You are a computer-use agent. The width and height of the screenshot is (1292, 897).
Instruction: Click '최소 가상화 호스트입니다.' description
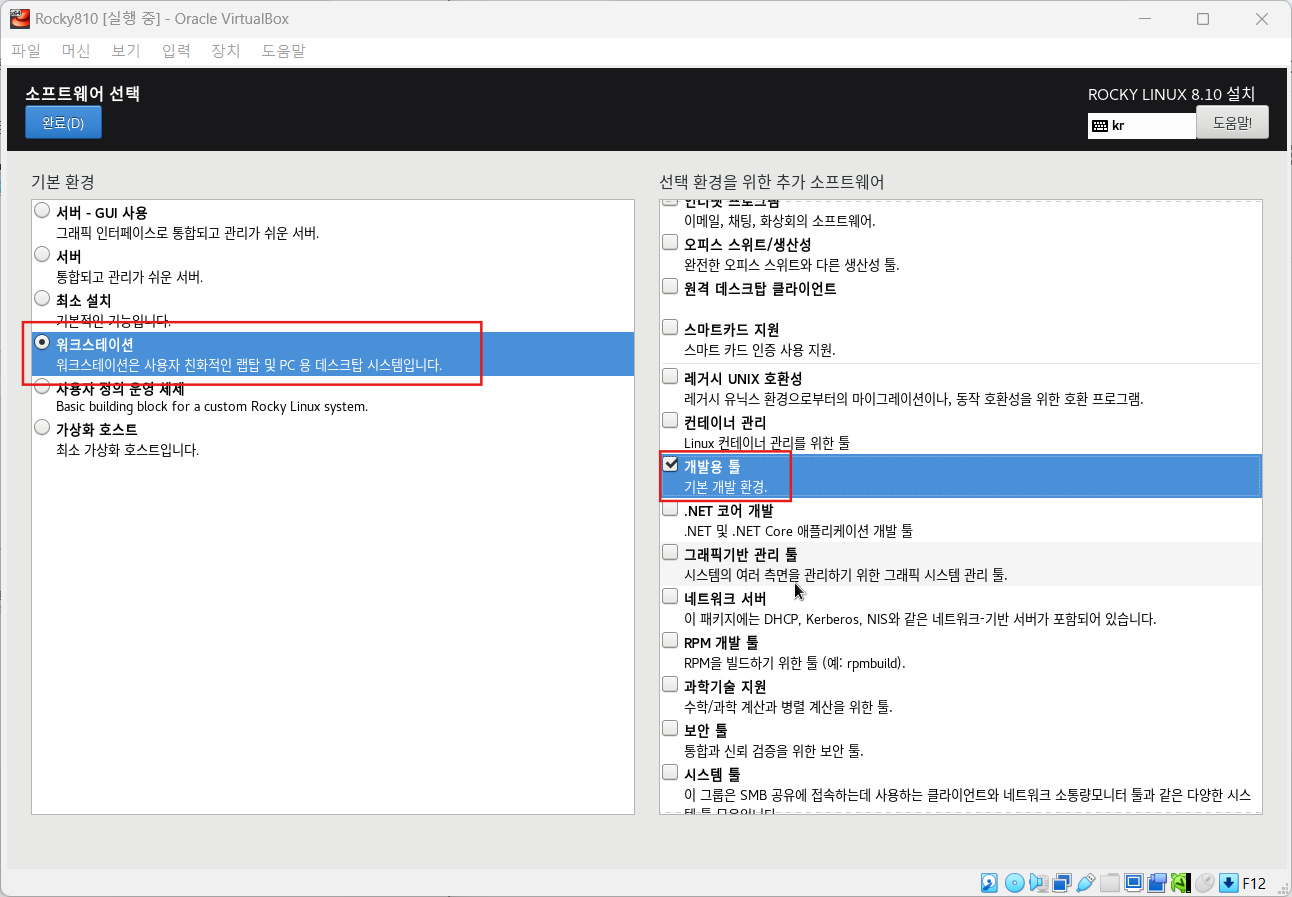(128, 450)
